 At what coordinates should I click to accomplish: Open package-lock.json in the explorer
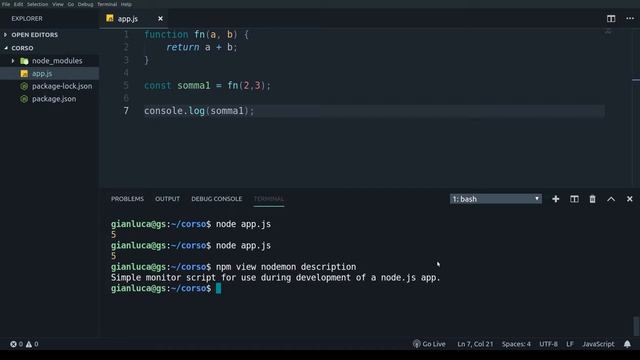(49, 86)
